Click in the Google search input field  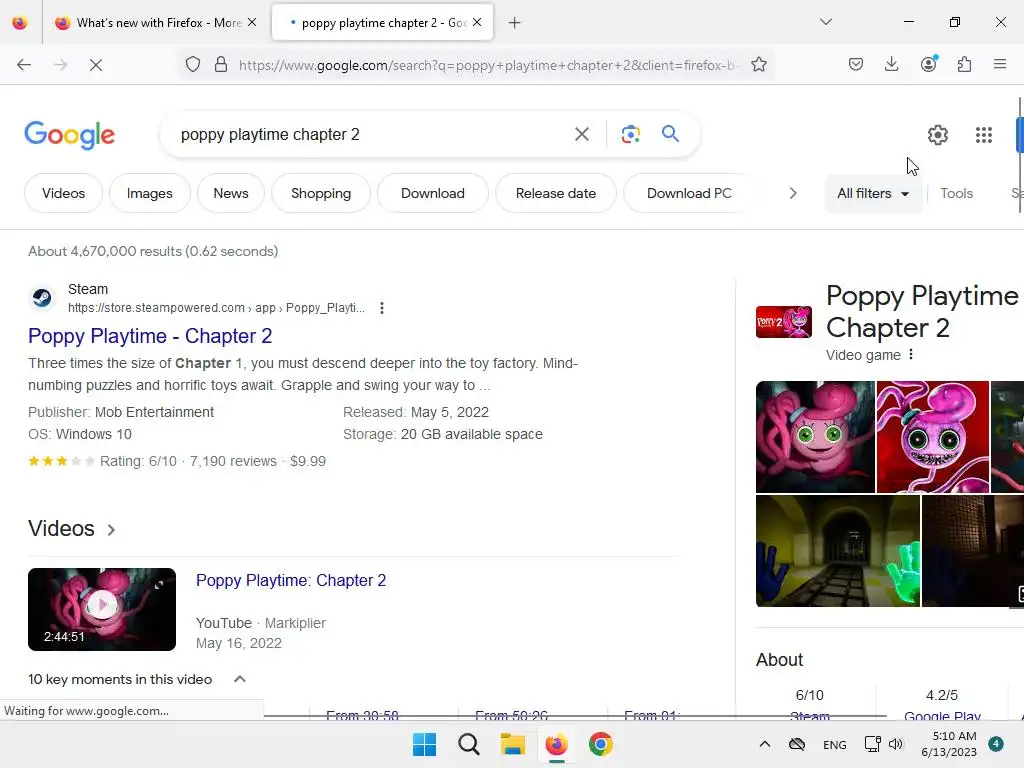tap(369, 135)
